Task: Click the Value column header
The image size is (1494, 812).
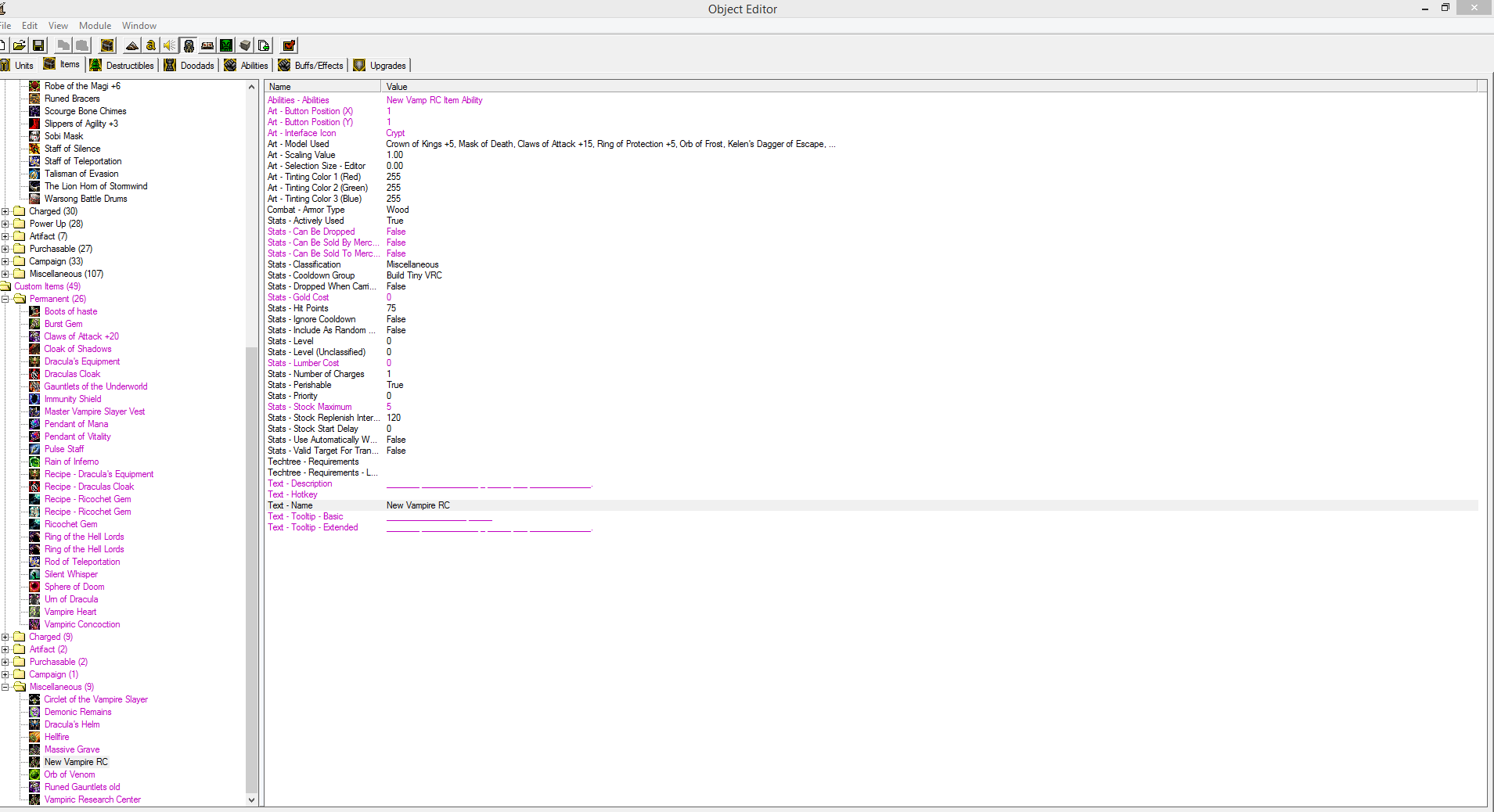Action: point(929,87)
